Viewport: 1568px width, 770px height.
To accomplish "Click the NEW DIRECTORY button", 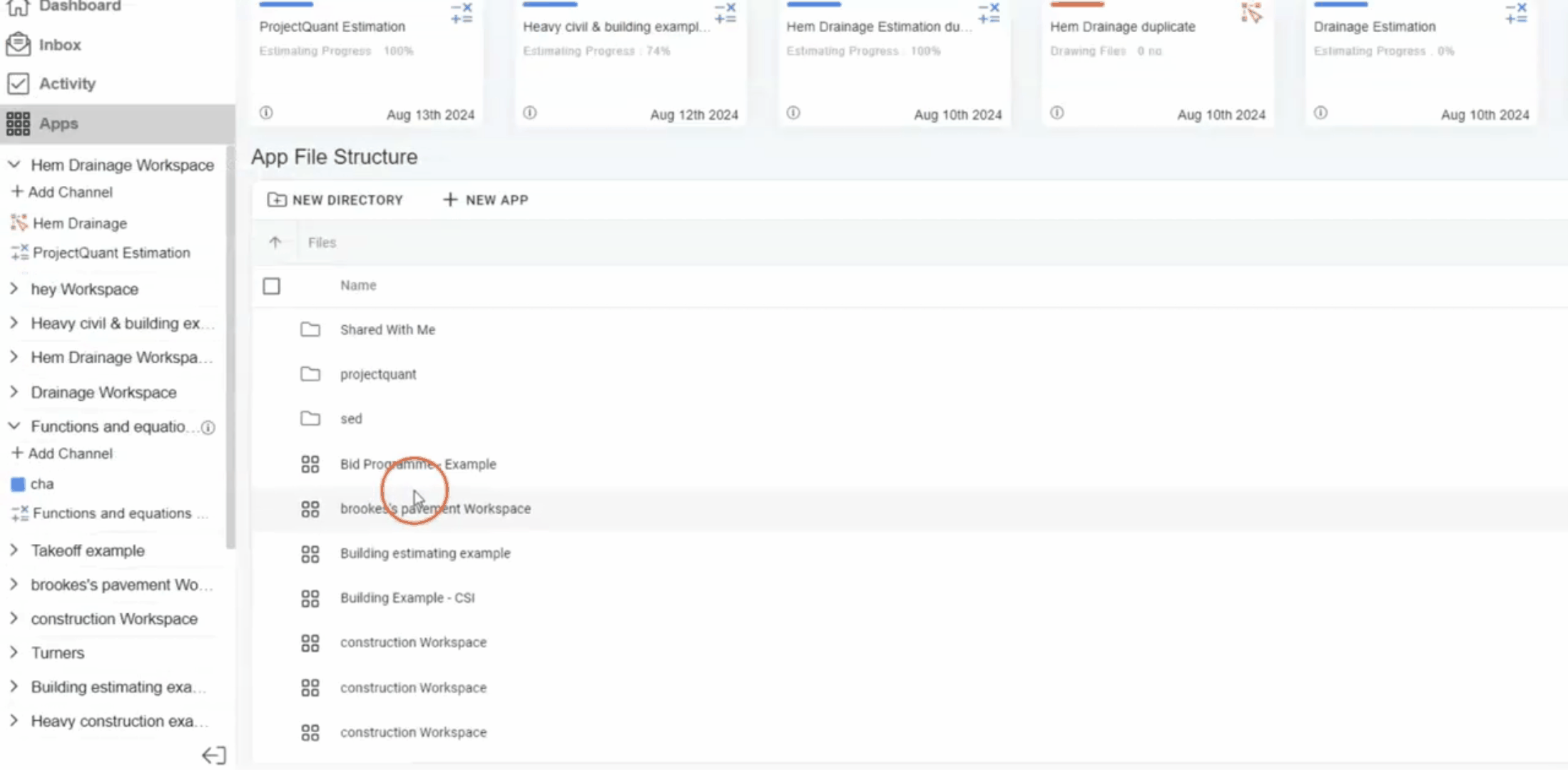I will click(335, 200).
